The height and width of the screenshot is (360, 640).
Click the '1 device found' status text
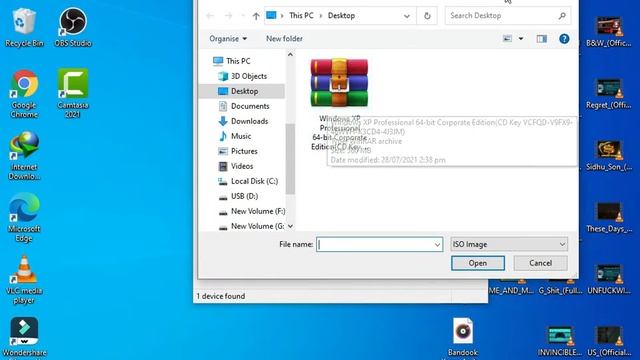(221, 296)
